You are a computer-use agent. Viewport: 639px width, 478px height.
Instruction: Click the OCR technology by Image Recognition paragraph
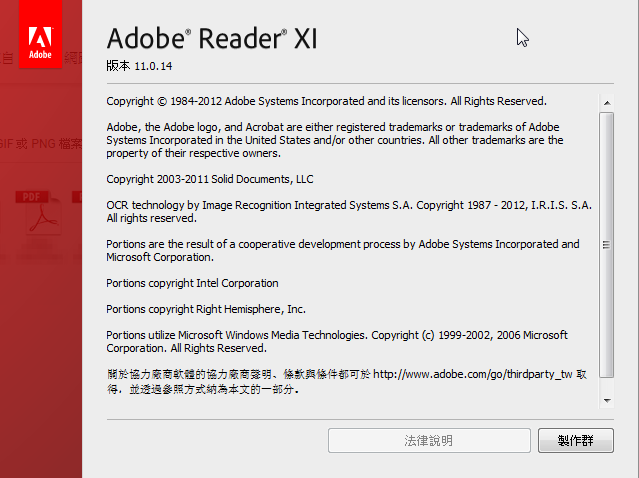(349, 211)
